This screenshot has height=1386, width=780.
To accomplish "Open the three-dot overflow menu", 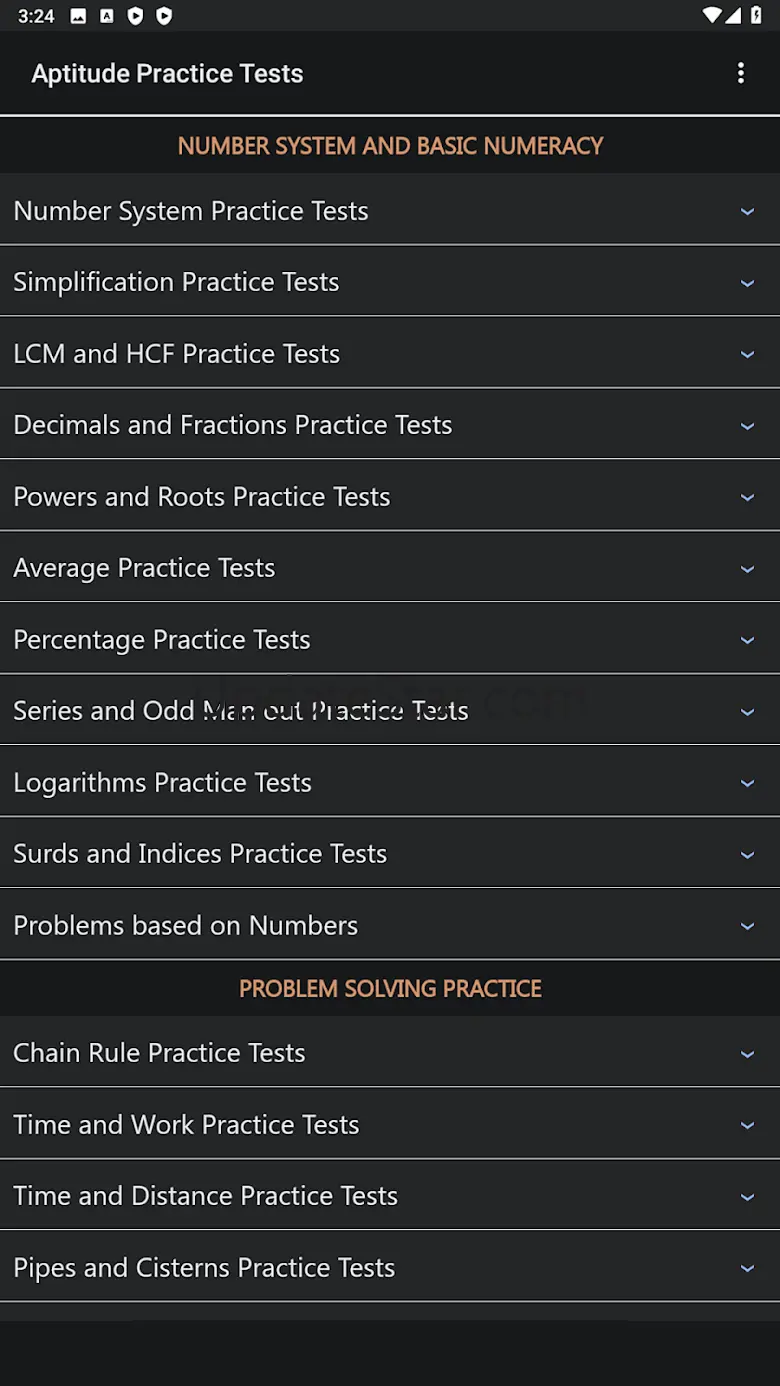I will (x=740, y=73).
